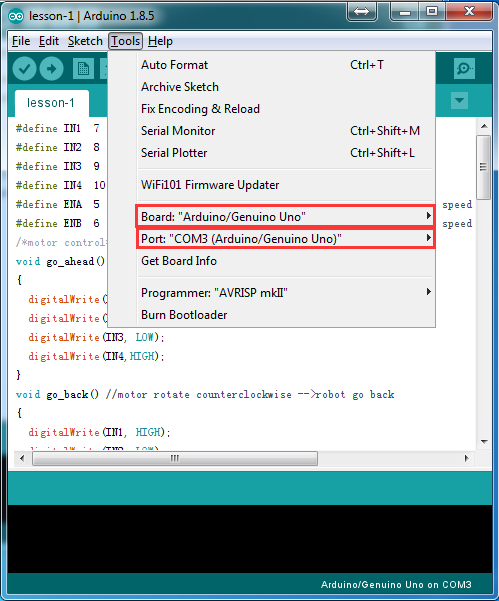Click the 'void go_back()' line
Image resolution: width=499 pixels, height=601 pixels.
205,394
